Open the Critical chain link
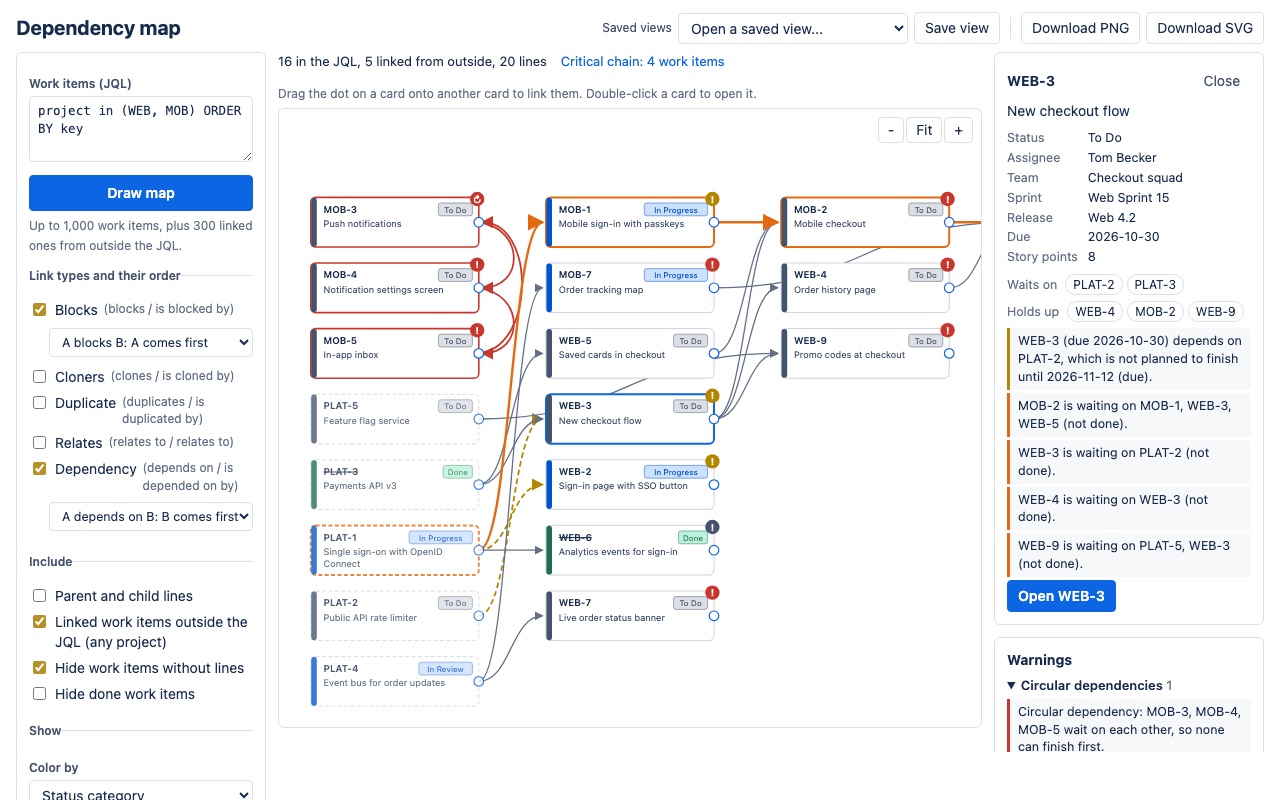1280x800 pixels. coord(642,61)
